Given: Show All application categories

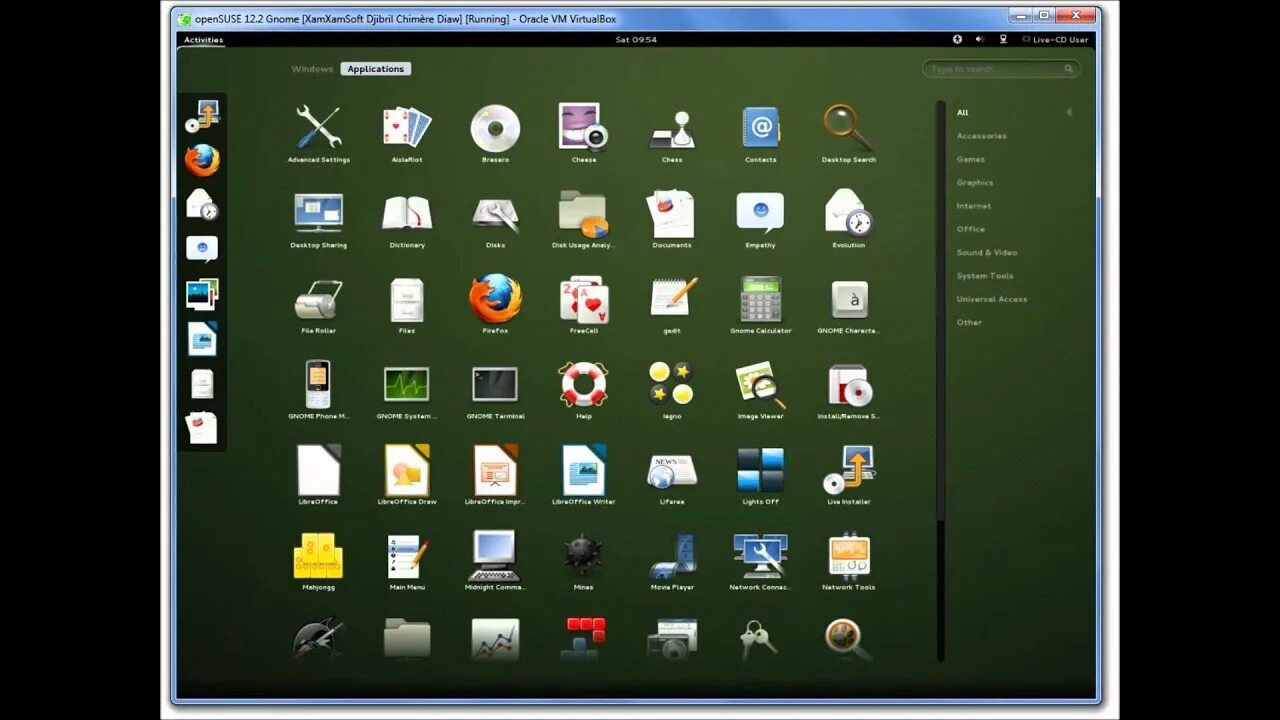Looking at the screenshot, I should 962,113.
